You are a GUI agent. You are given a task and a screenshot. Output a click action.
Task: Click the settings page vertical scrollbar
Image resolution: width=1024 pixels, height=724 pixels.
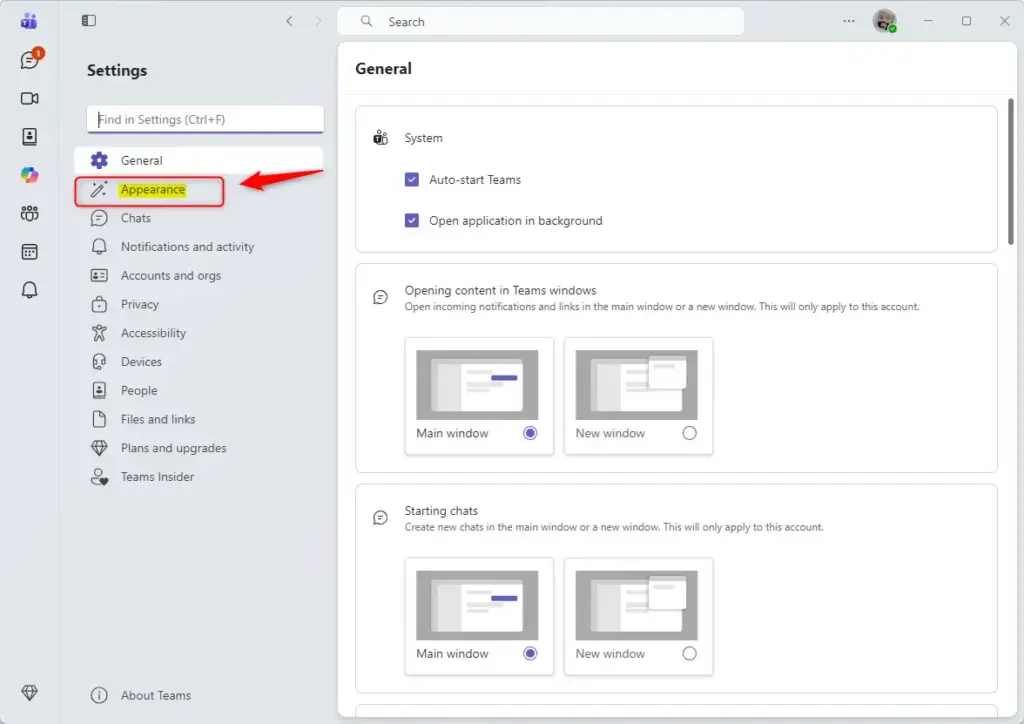[x=1010, y=172]
